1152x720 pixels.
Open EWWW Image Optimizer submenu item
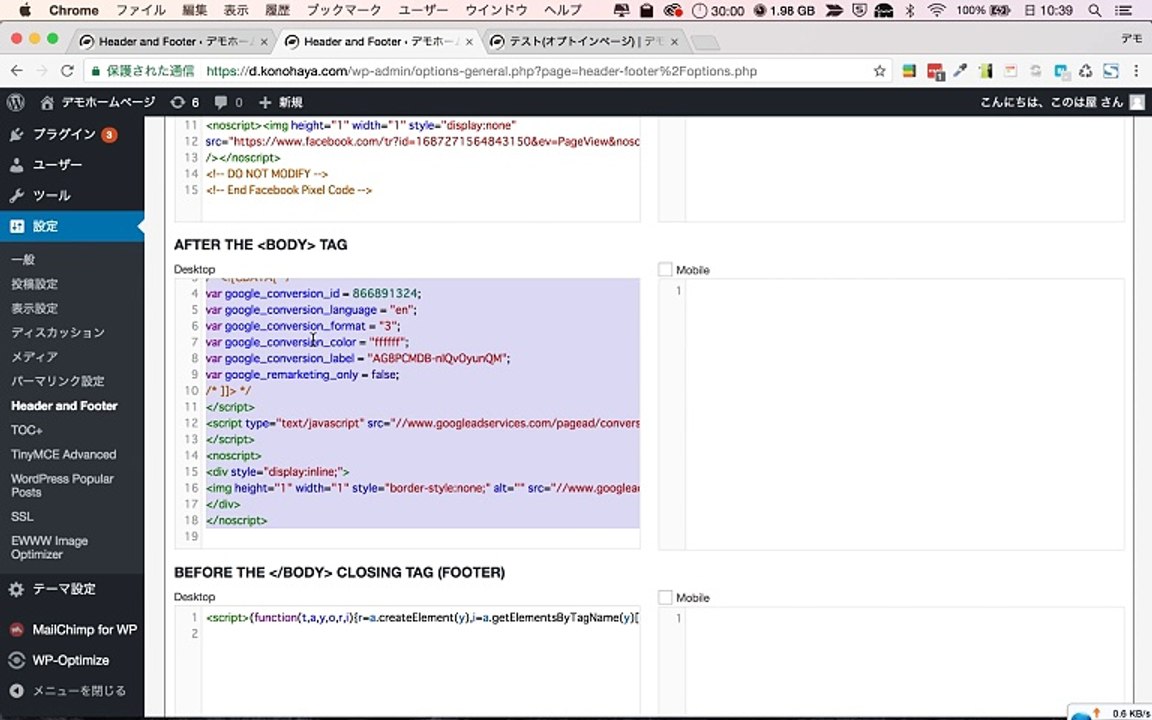(49, 547)
